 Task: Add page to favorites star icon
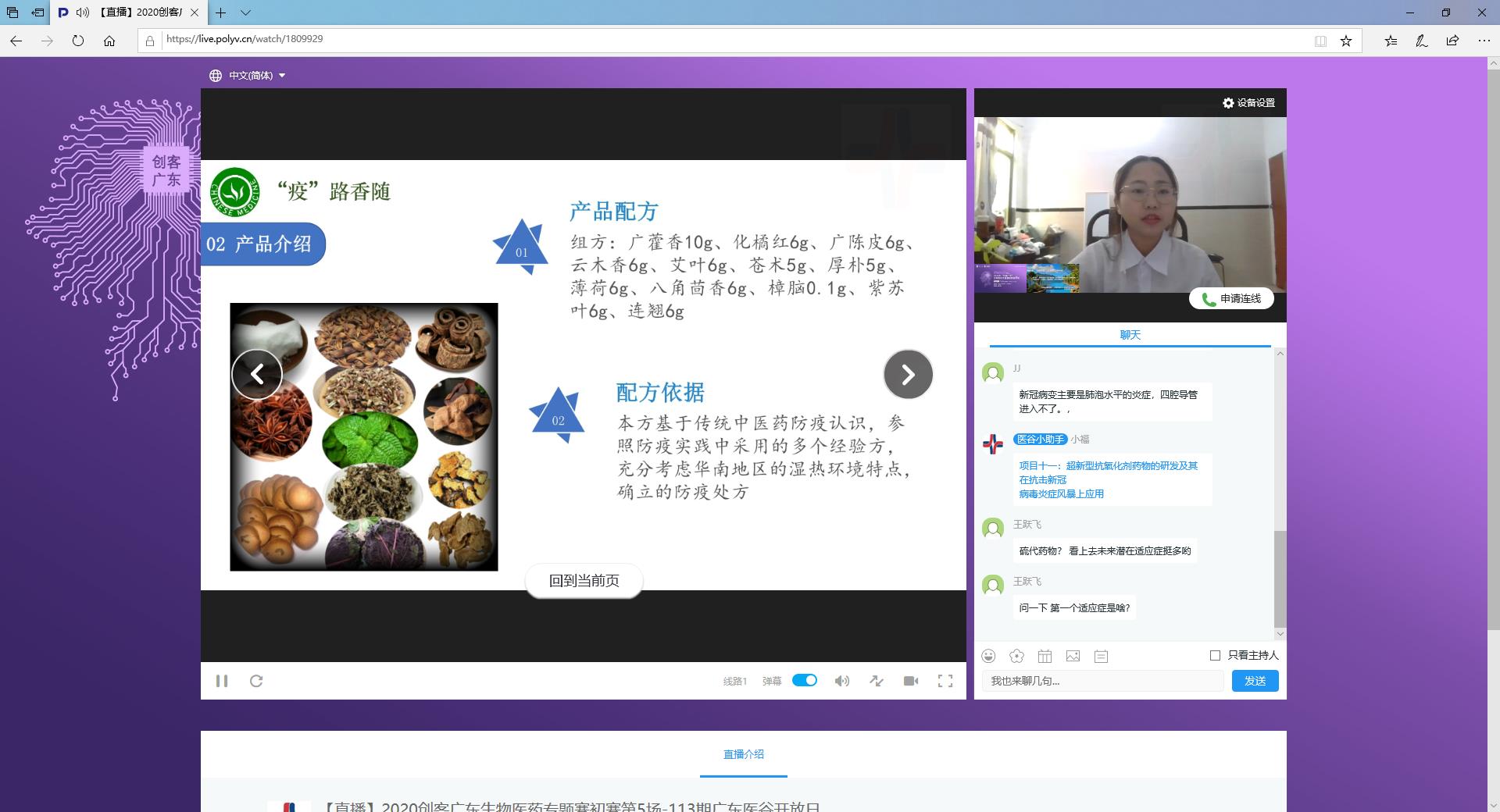(x=1346, y=41)
